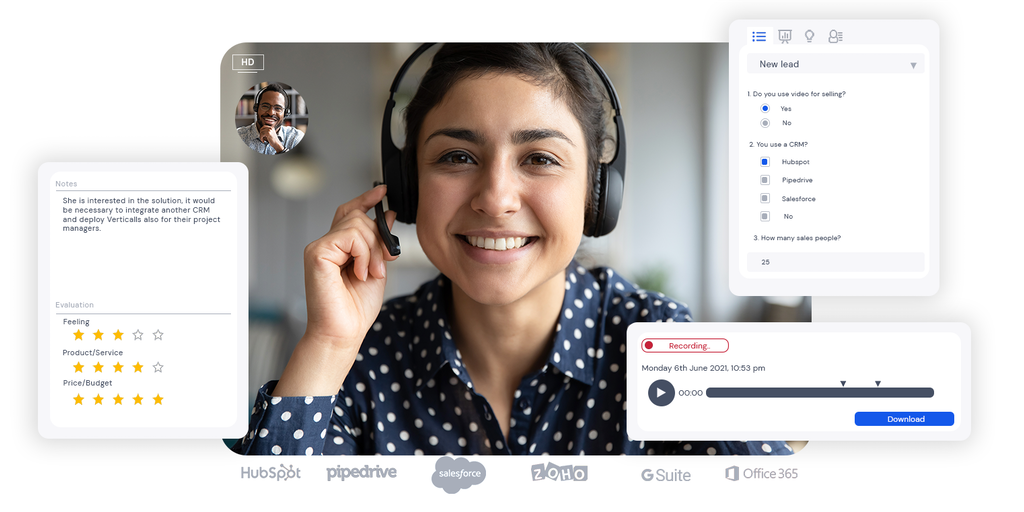Set Product/Service rating to five stars
This screenshot has height=512, width=1024.
click(158, 367)
